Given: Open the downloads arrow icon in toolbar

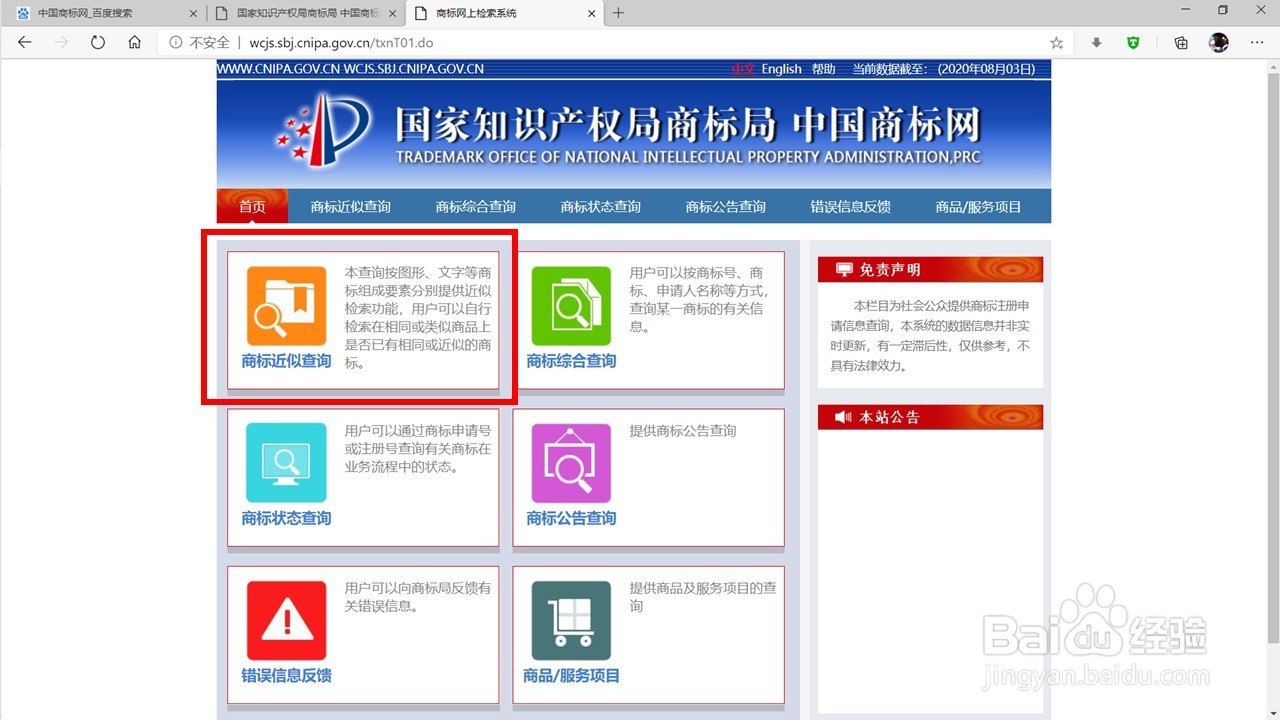Looking at the screenshot, I should coord(1096,43).
